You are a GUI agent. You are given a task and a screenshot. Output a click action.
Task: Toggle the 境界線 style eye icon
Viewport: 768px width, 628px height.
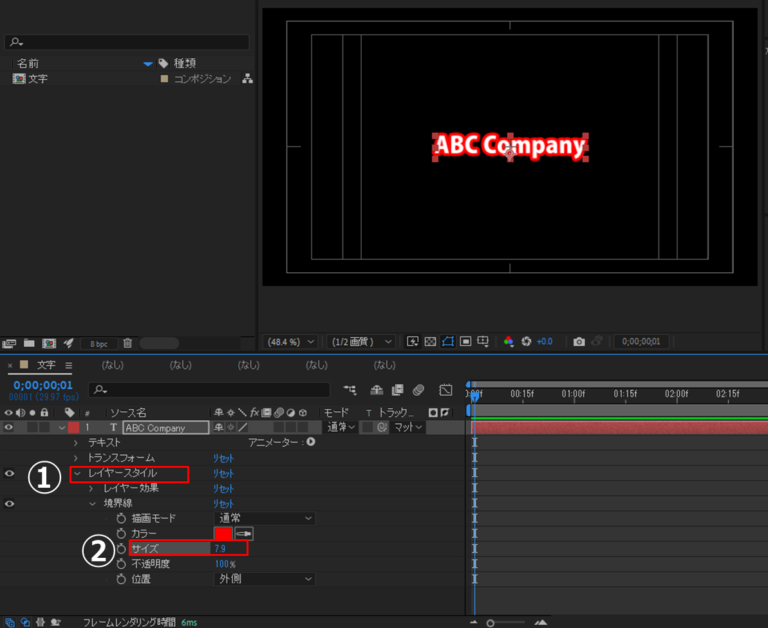tap(9, 503)
